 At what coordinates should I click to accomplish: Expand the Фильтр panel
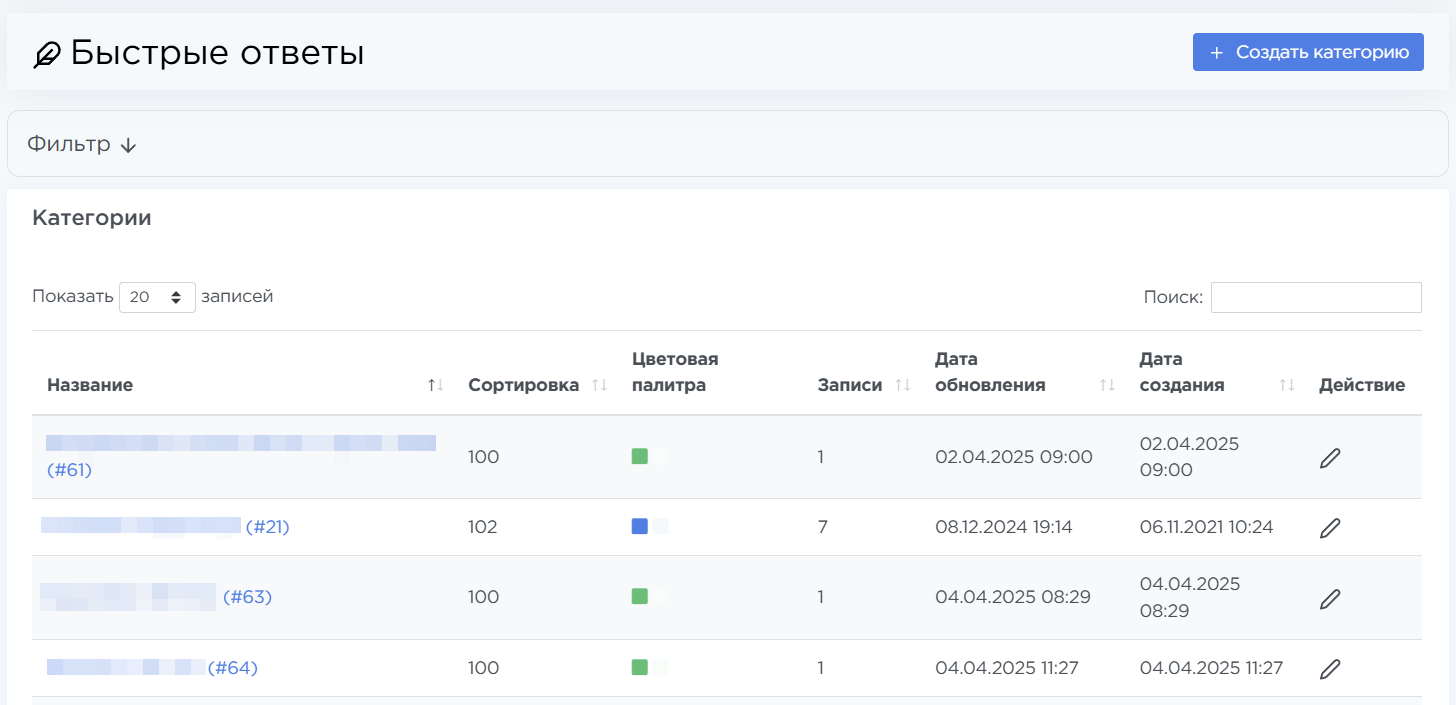82,144
